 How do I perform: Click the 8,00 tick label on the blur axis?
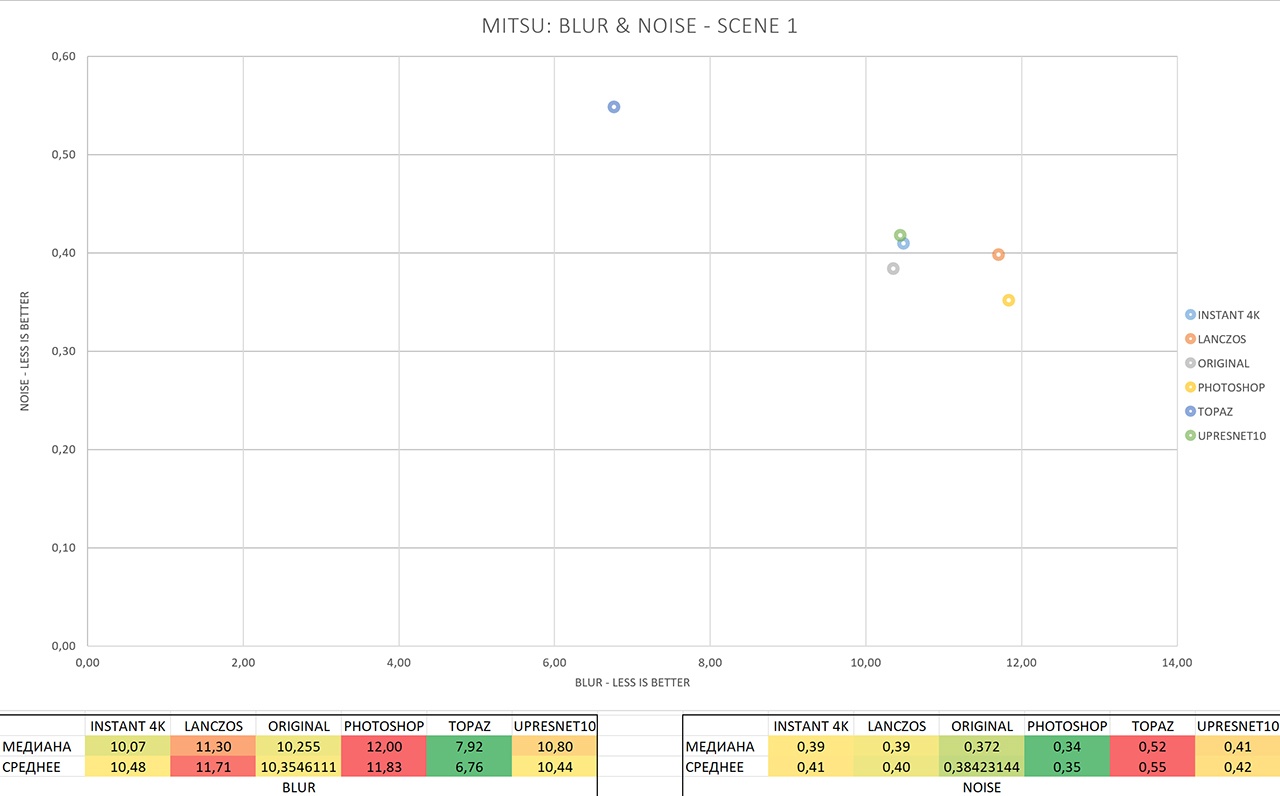[710, 662]
